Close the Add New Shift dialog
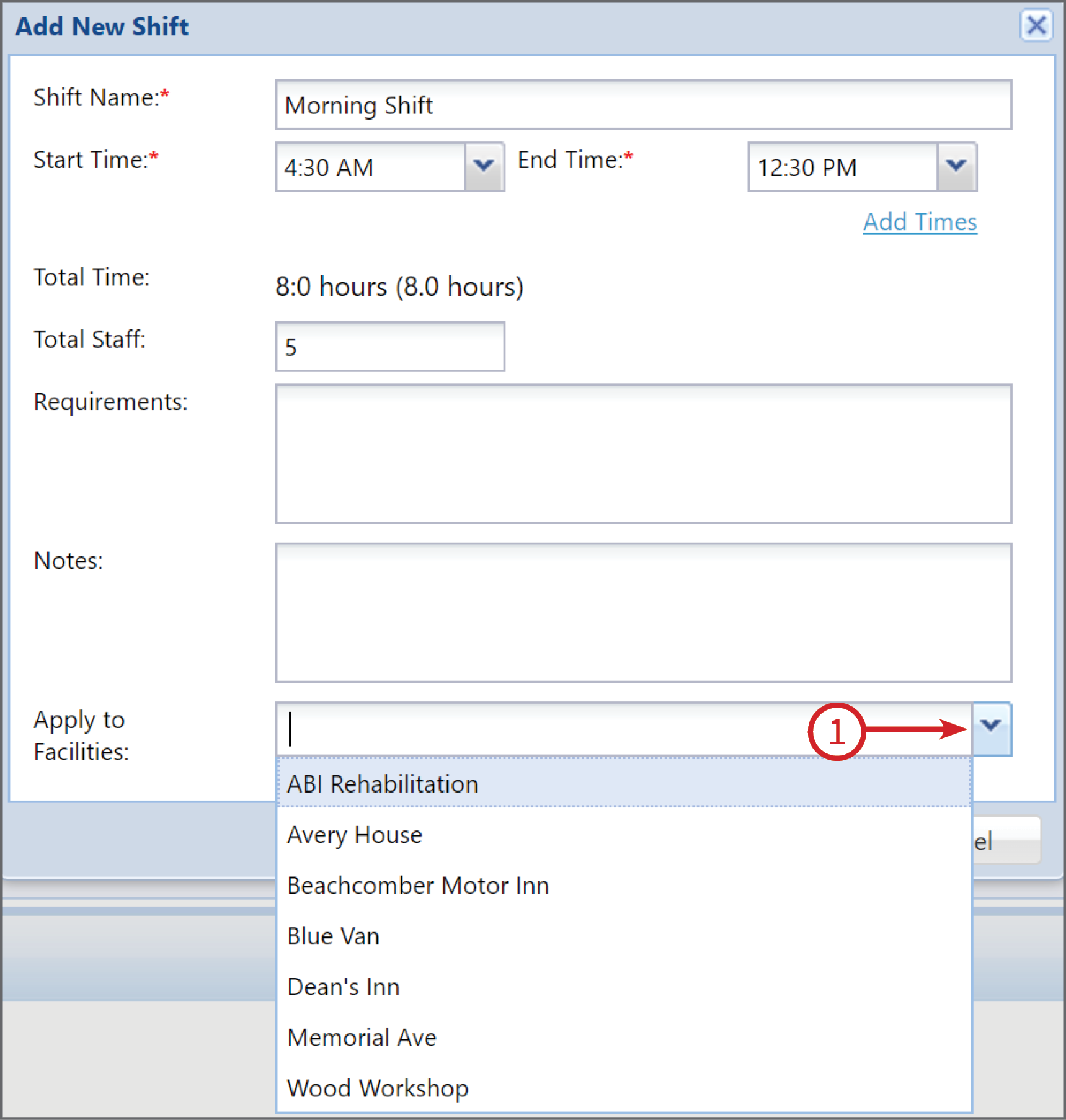This screenshot has height=1120, width=1066. (1036, 26)
